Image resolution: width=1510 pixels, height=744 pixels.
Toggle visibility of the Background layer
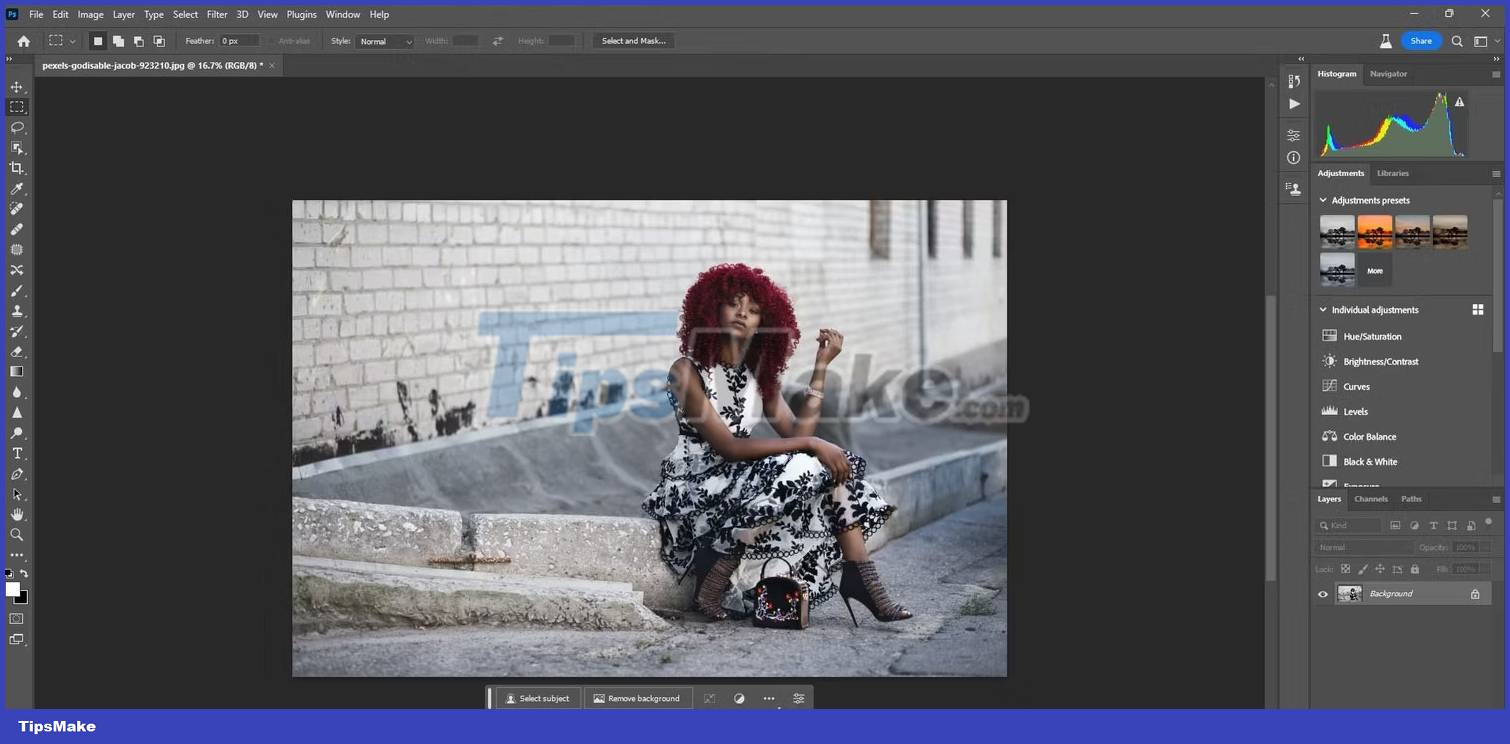click(x=1323, y=593)
